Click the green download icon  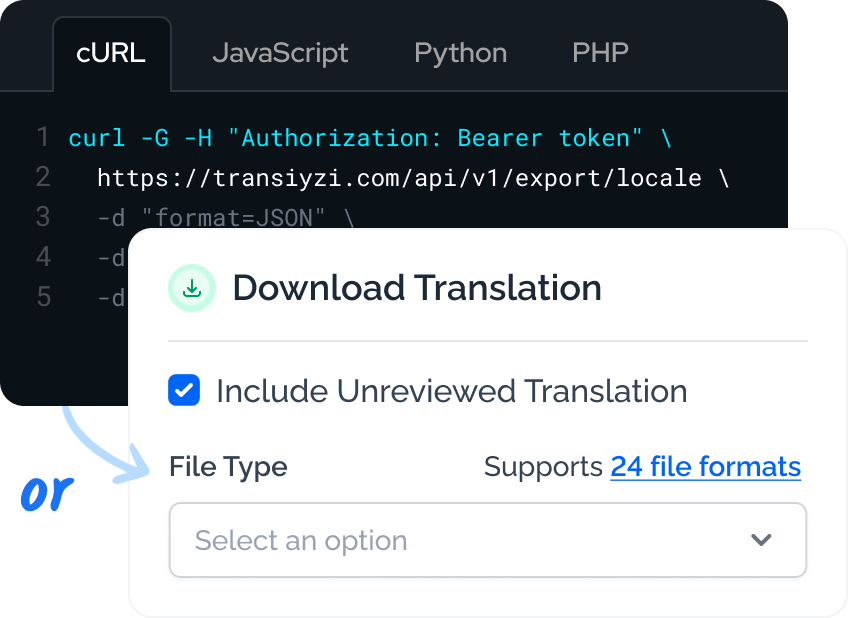point(192,288)
